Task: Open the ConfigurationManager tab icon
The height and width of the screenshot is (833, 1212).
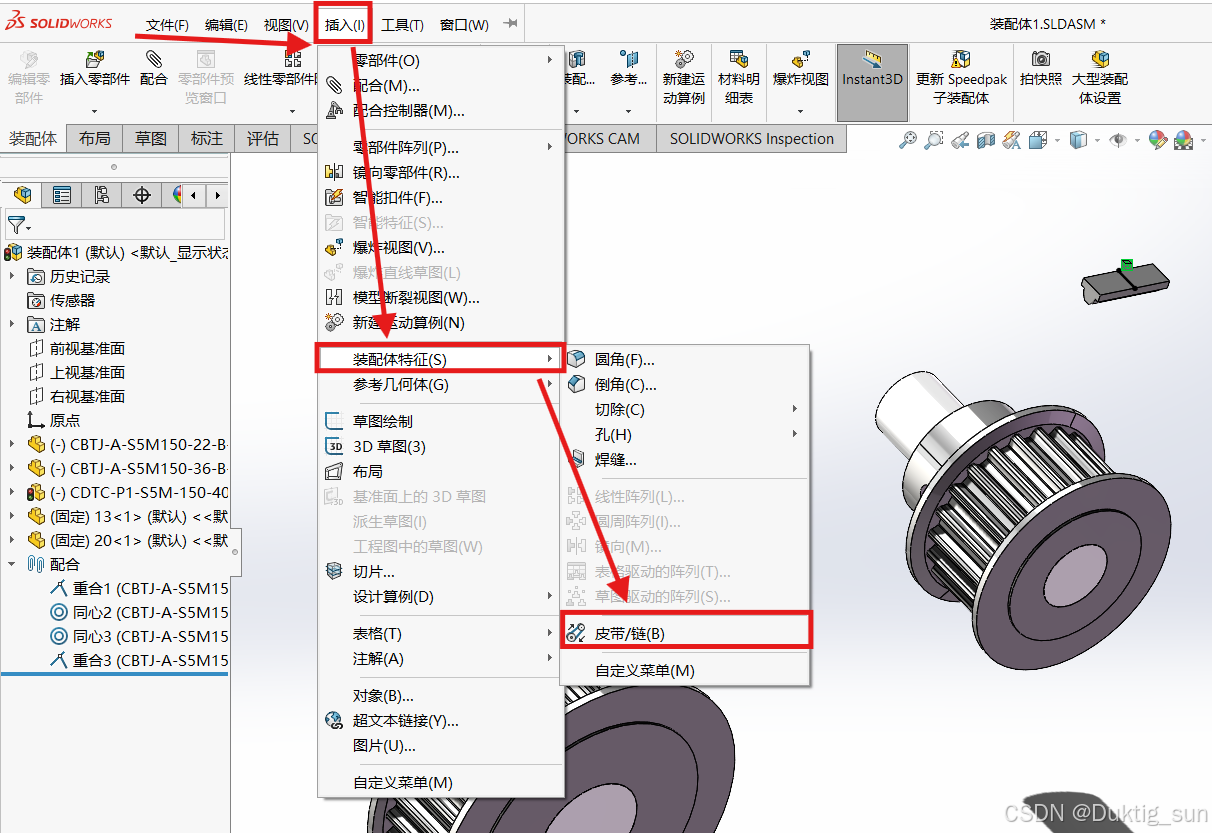Action: (x=102, y=195)
